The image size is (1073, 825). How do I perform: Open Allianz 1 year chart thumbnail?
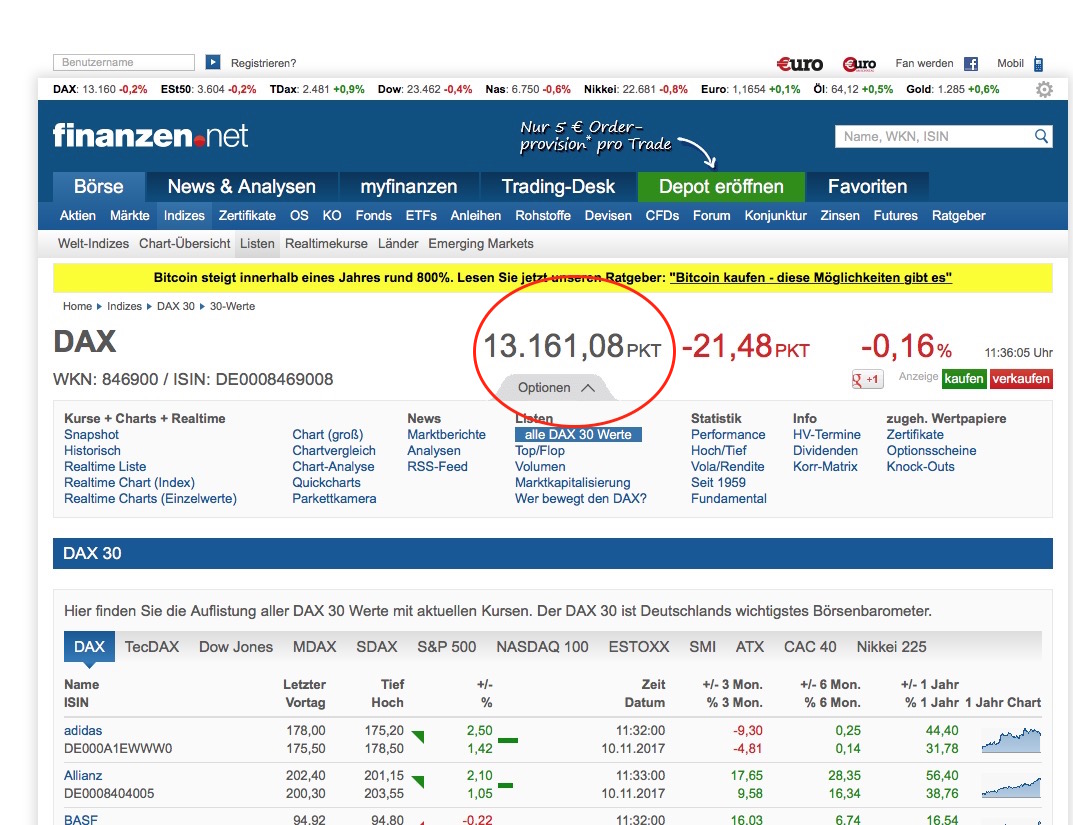[1011, 786]
